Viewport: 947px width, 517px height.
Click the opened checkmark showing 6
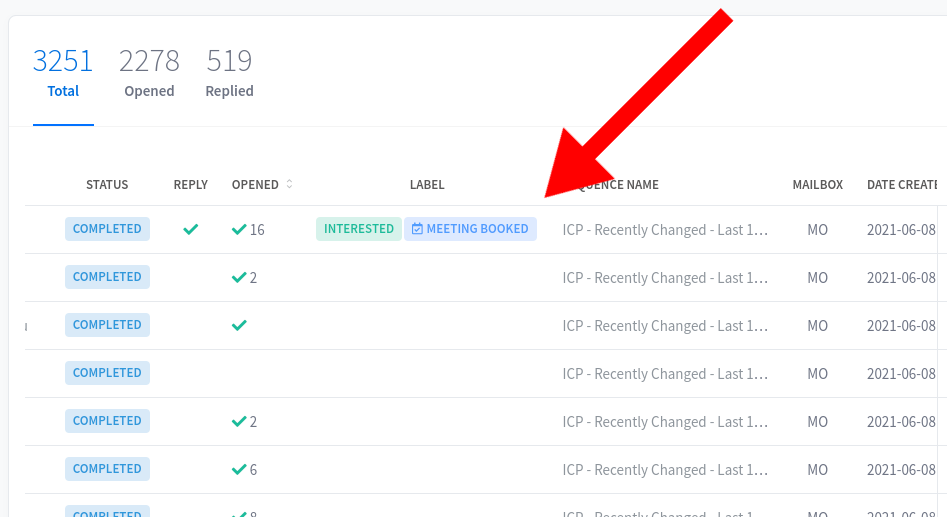(x=239, y=469)
